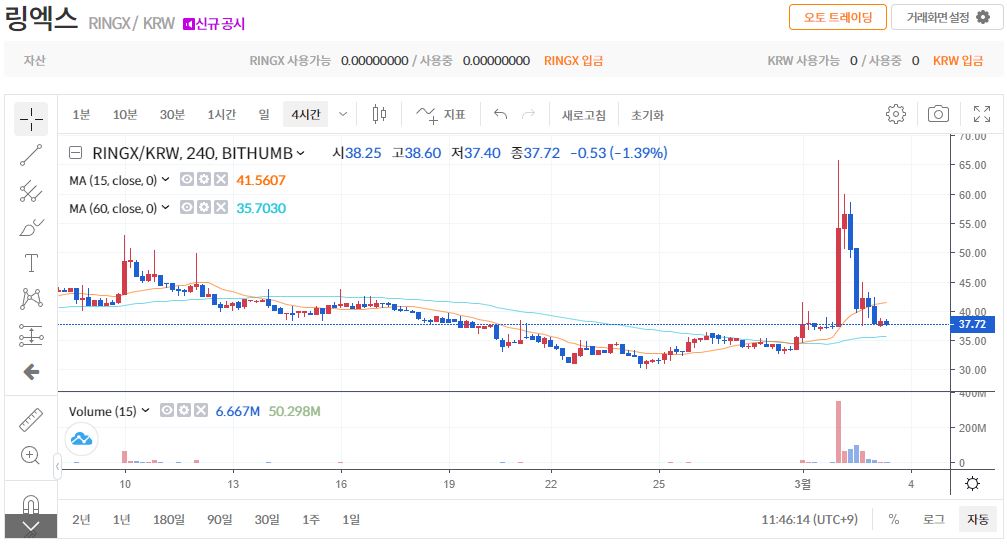
Task: Click 새로고침 refresh button
Action: click(x=583, y=115)
